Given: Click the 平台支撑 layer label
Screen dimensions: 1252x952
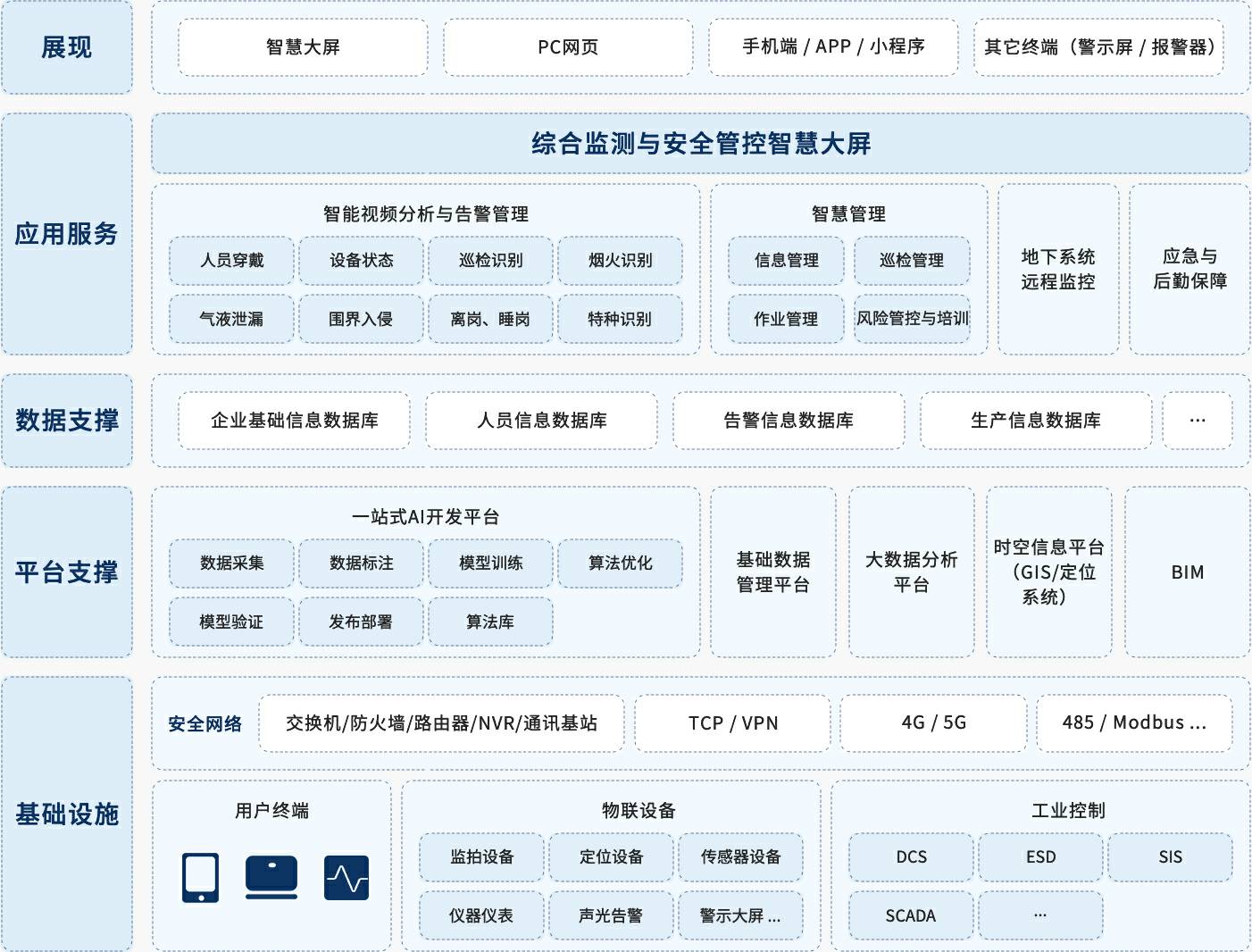Looking at the screenshot, I should click(67, 572).
